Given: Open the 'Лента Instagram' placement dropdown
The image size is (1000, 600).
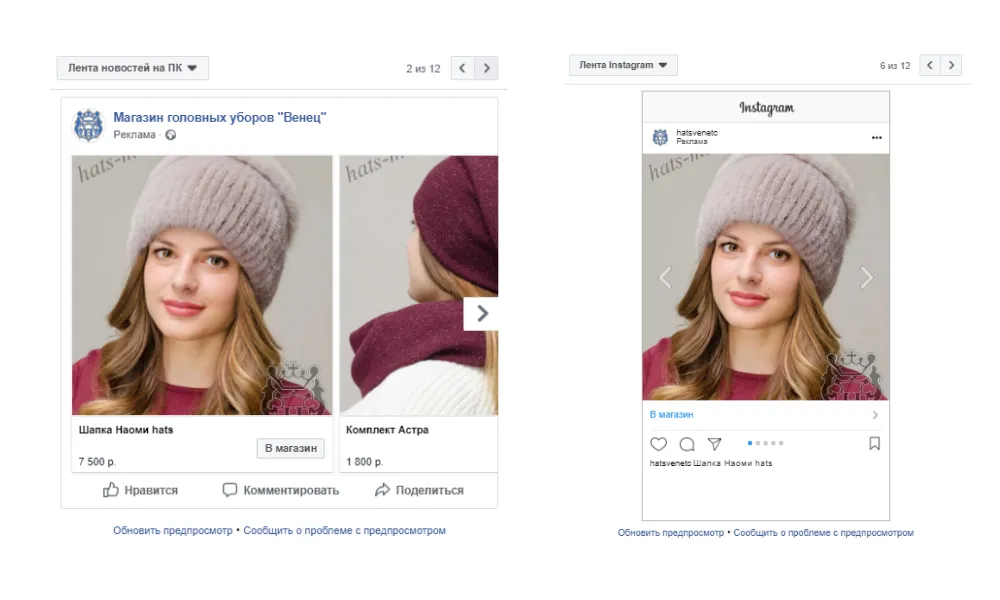Looking at the screenshot, I should [623, 65].
